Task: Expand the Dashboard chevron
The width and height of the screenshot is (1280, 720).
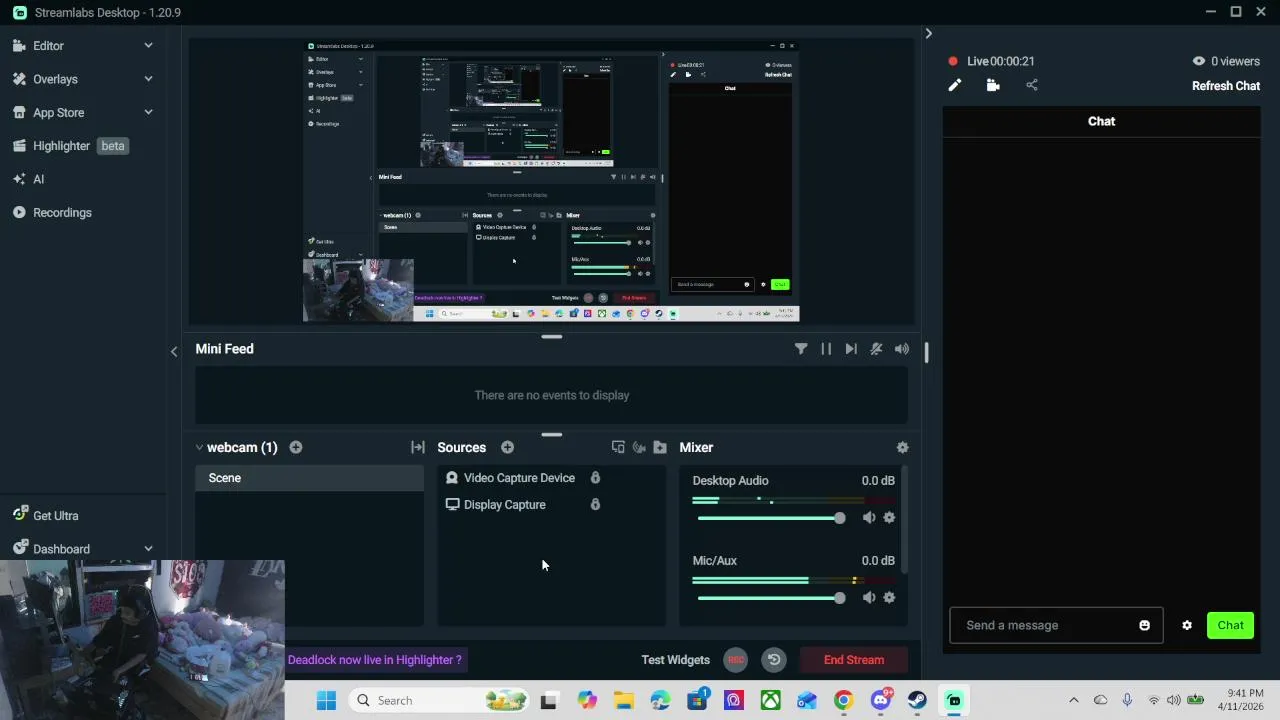Action: 148,549
